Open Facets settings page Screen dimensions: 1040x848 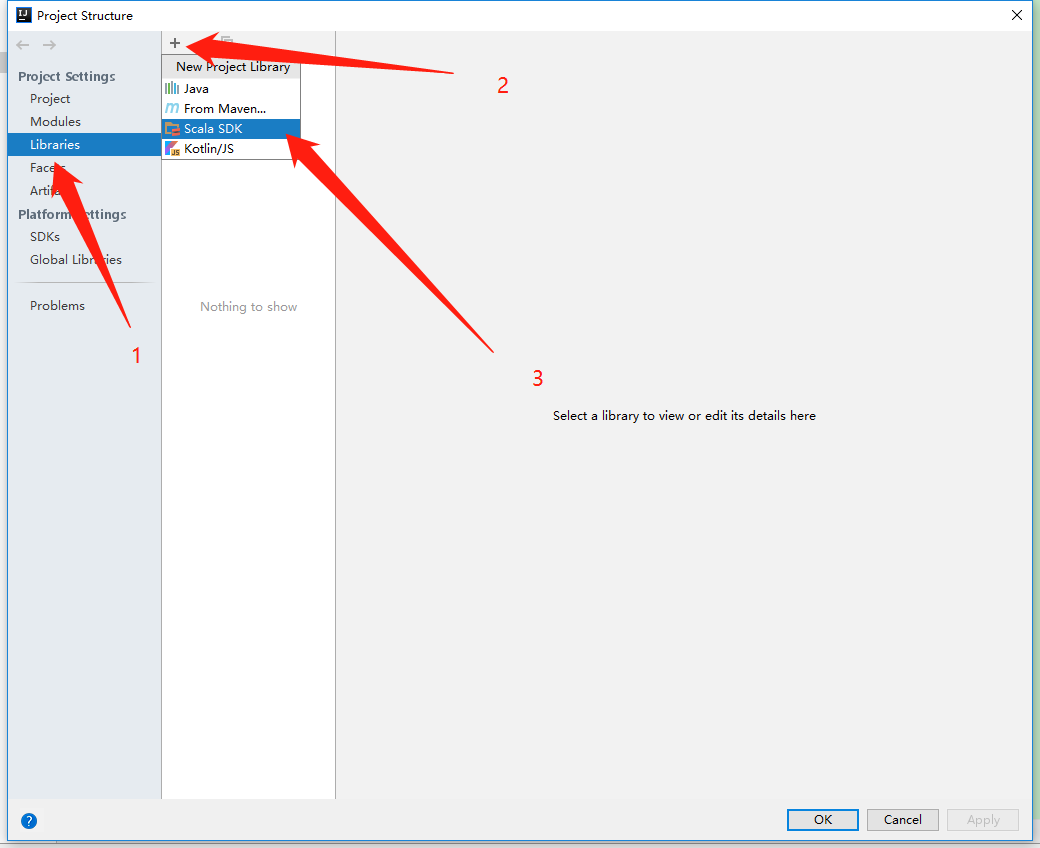coord(47,168)
